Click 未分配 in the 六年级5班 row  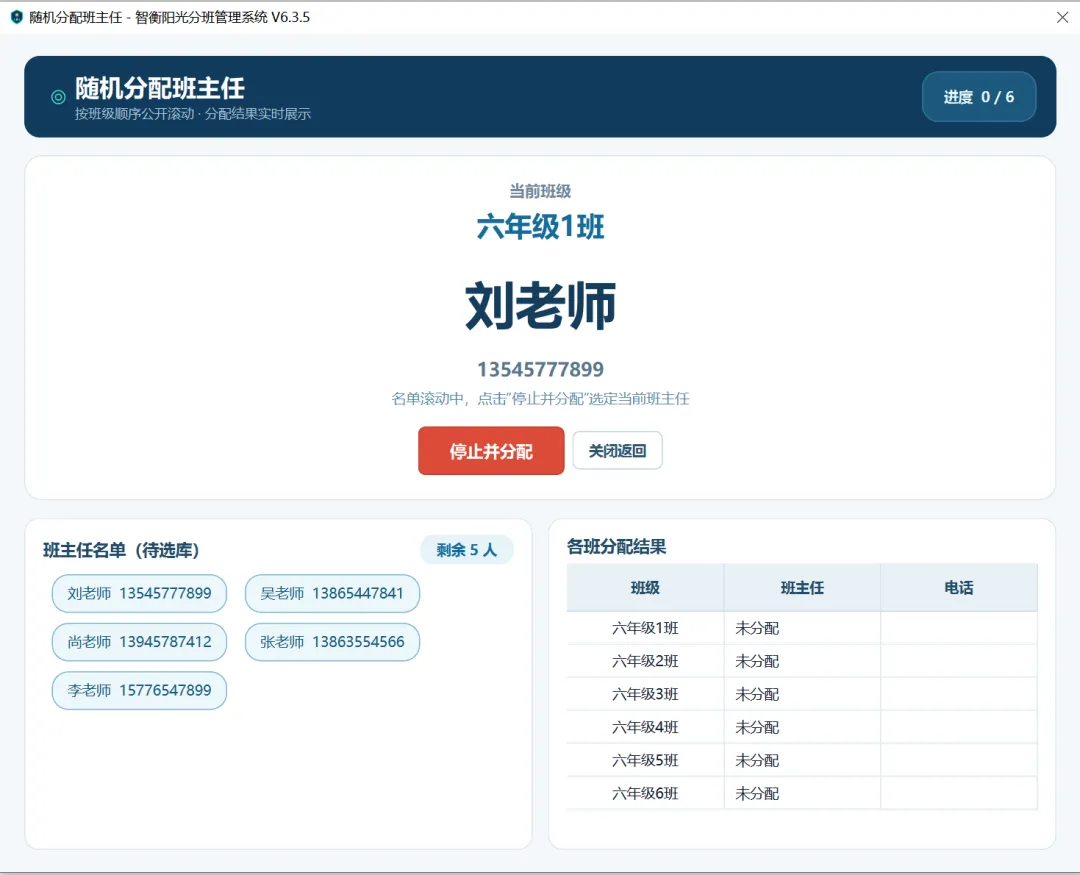click(757, 760)
